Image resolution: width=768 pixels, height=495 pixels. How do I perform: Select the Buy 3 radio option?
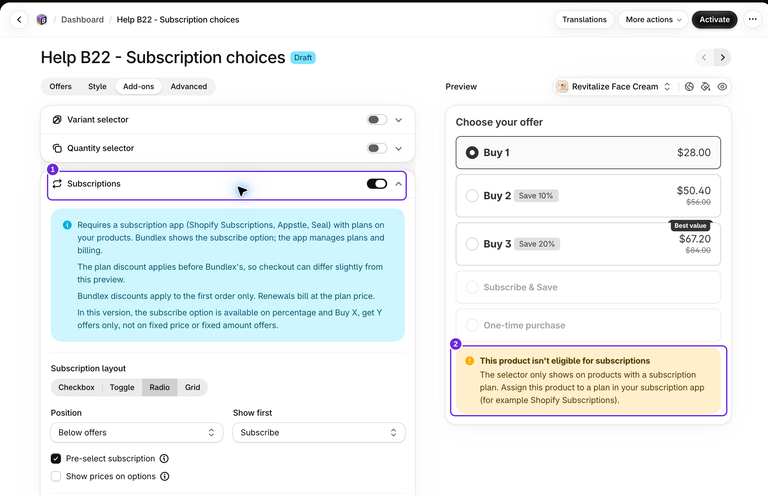[x=472, y=244]
